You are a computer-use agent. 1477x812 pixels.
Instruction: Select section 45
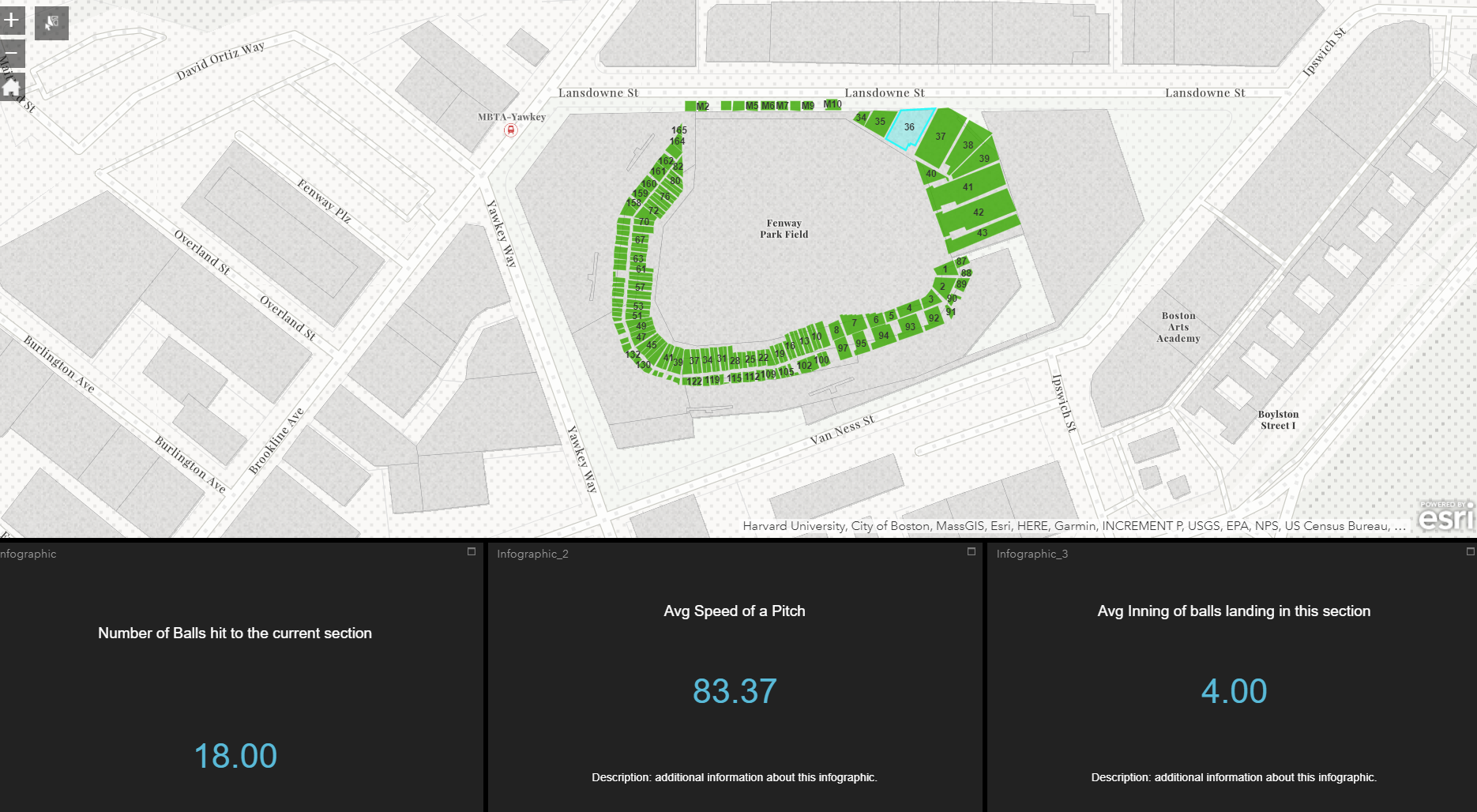652,345
